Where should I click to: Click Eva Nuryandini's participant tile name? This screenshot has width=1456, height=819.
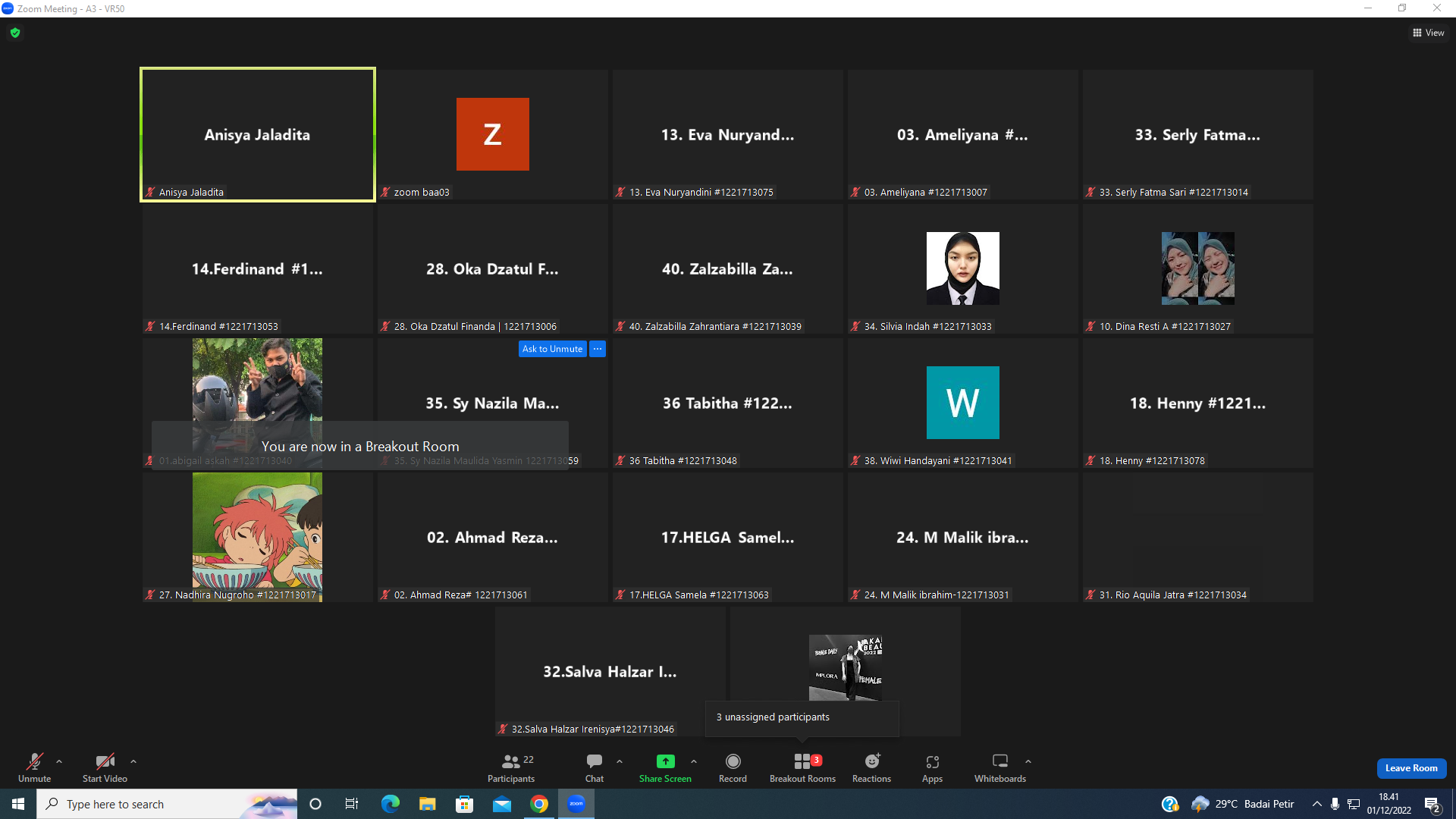pyautogui.click(x=728, y=135)
